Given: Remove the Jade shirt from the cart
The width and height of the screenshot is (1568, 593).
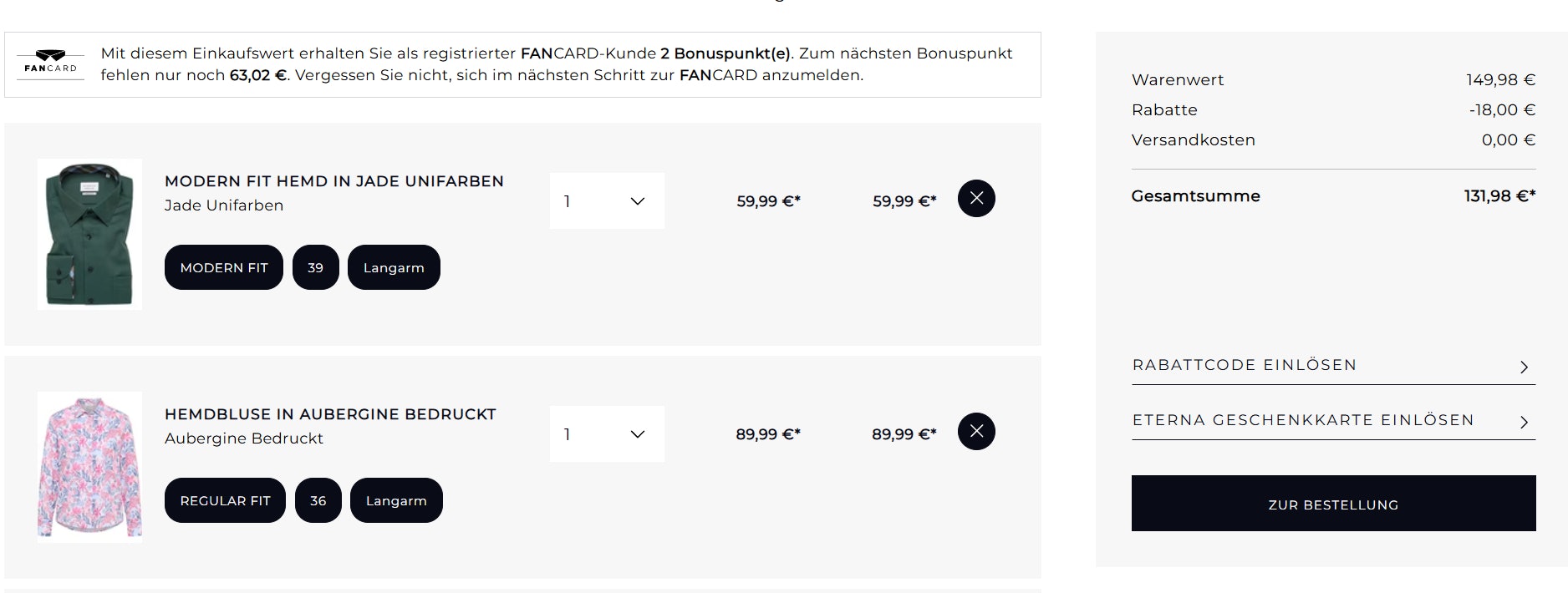Looking at the screenshot, I should (x=976, y=199).
